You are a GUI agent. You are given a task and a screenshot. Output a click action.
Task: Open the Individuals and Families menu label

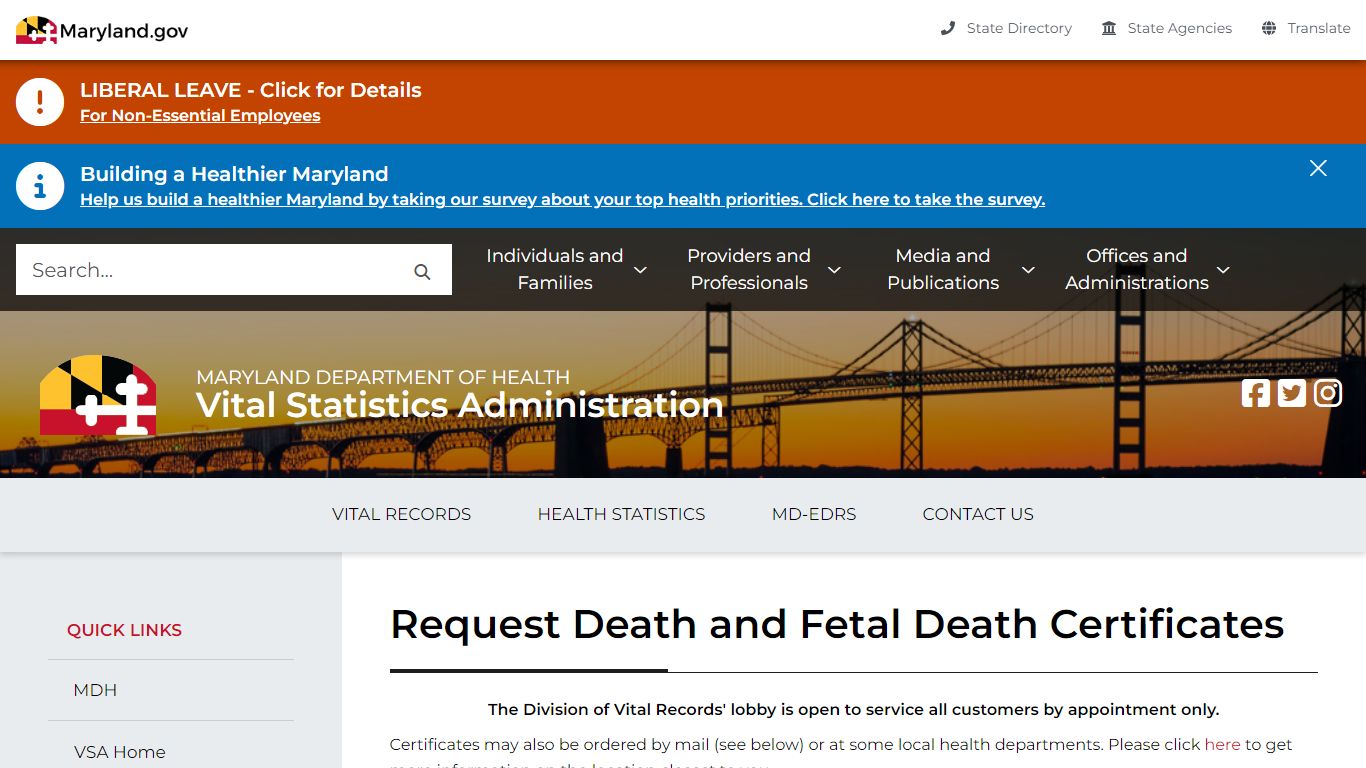[554, 269]
